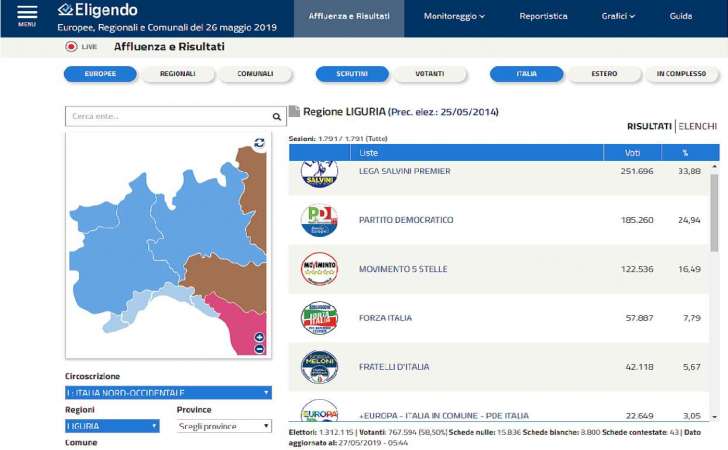Click the 251.696 votes cell
728x450 pixels.
[637, 171]
